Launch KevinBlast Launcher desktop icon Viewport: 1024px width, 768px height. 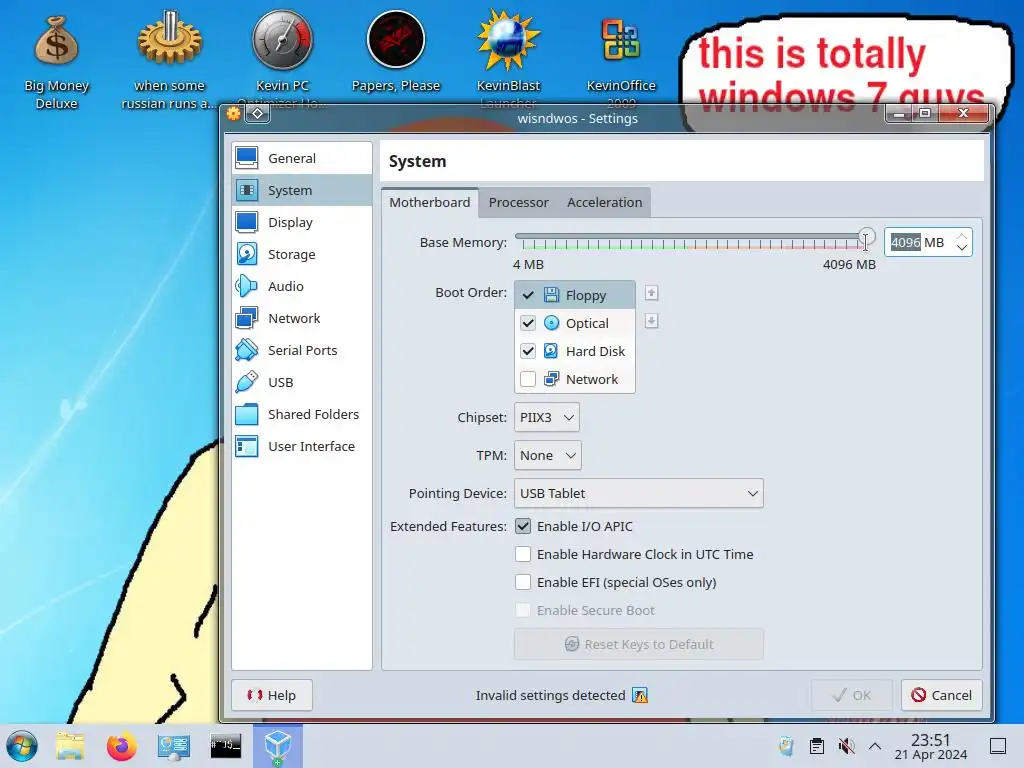tap(508, 60)
